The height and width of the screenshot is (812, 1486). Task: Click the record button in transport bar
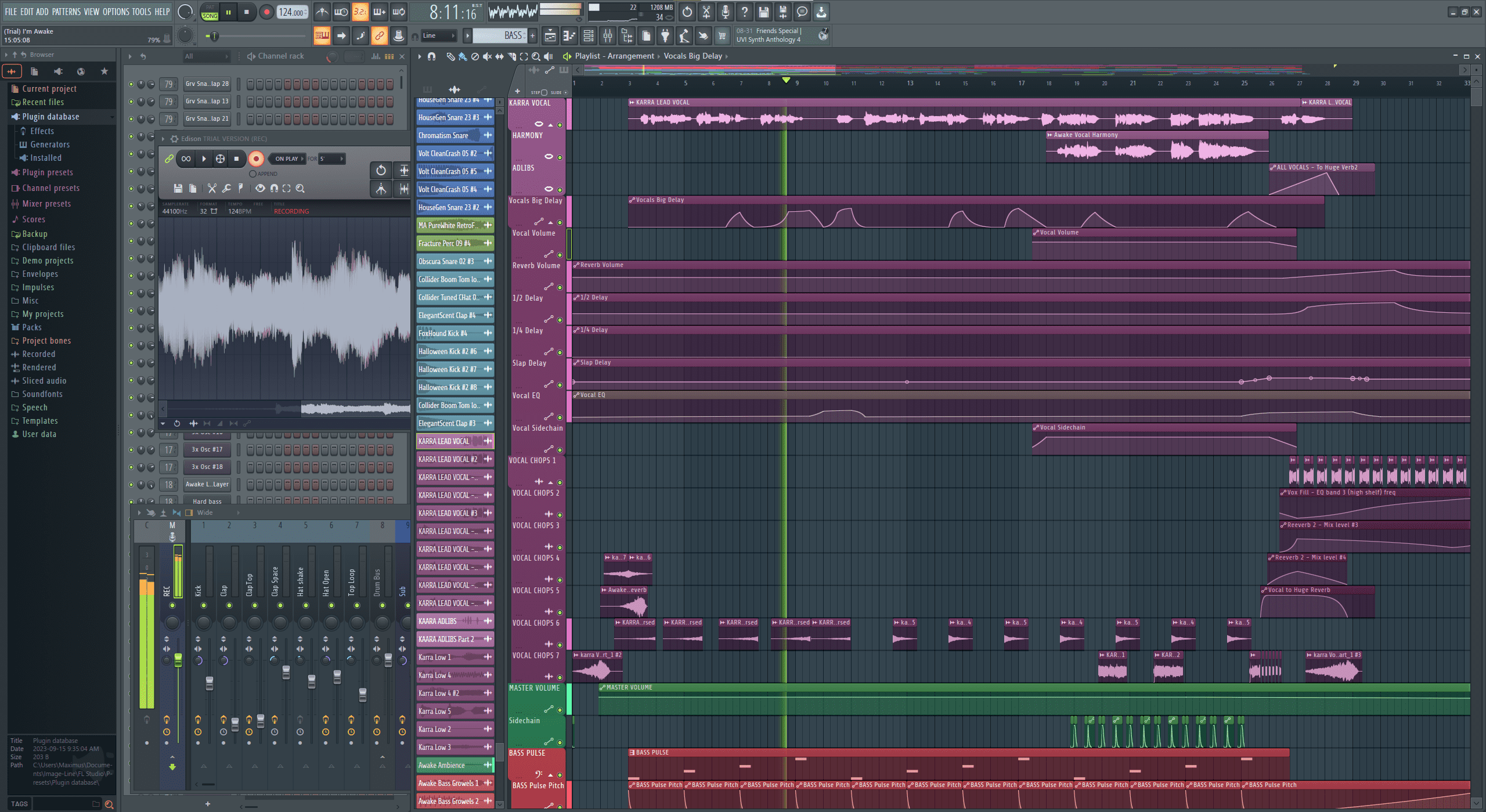(265, 11)
